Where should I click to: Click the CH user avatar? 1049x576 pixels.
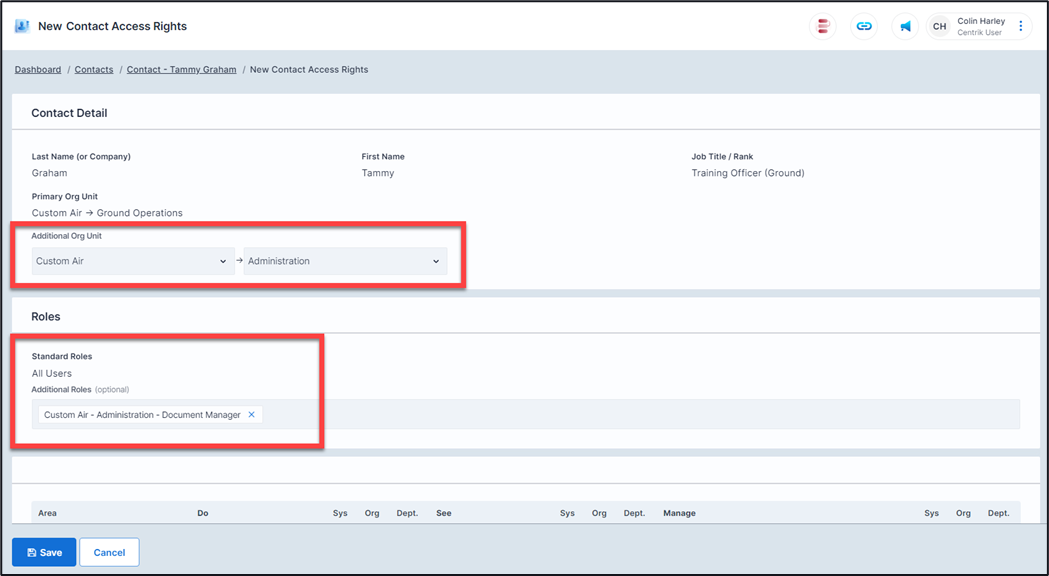939,27
